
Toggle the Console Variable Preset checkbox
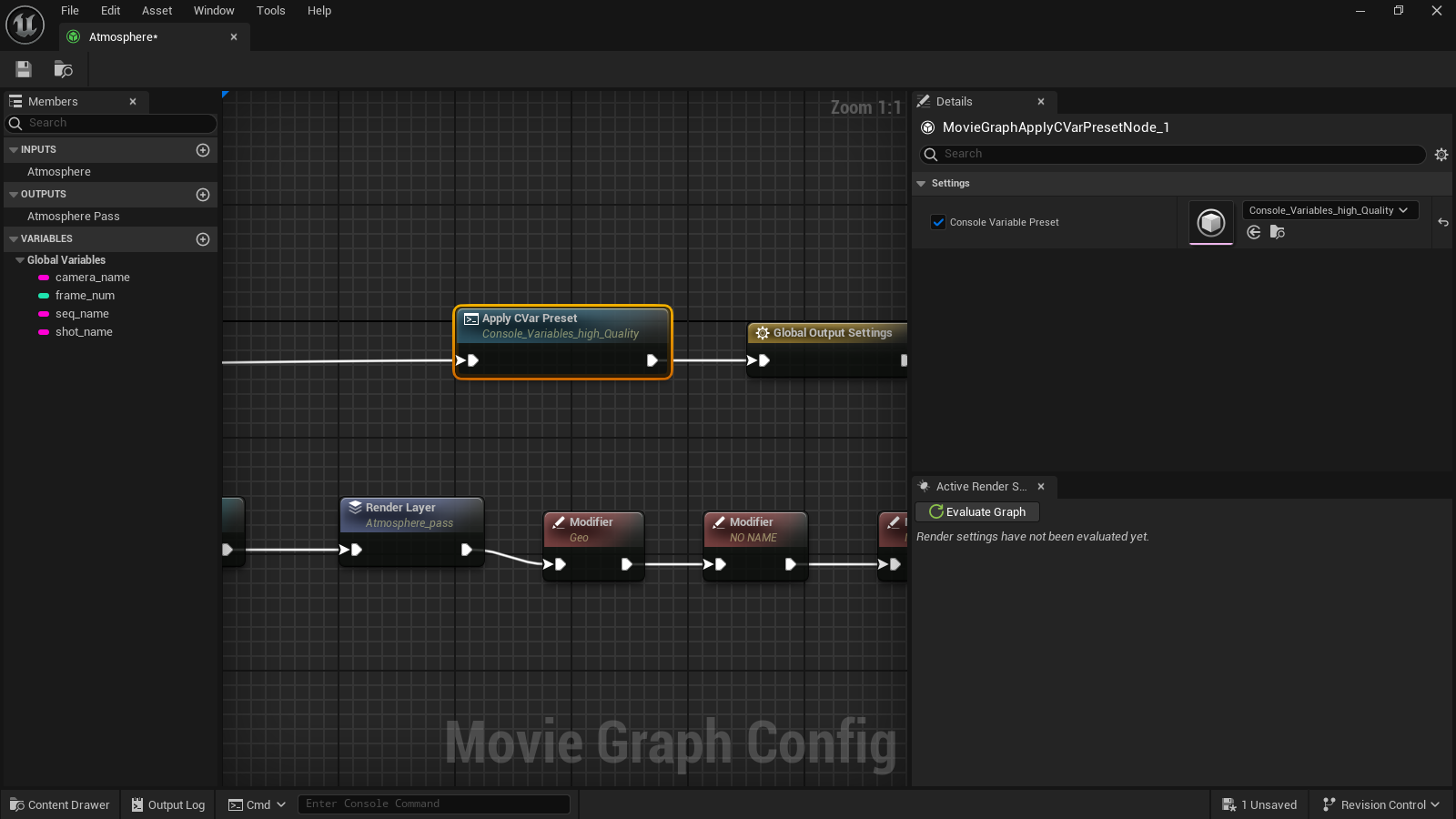click(x=938, y=222)
